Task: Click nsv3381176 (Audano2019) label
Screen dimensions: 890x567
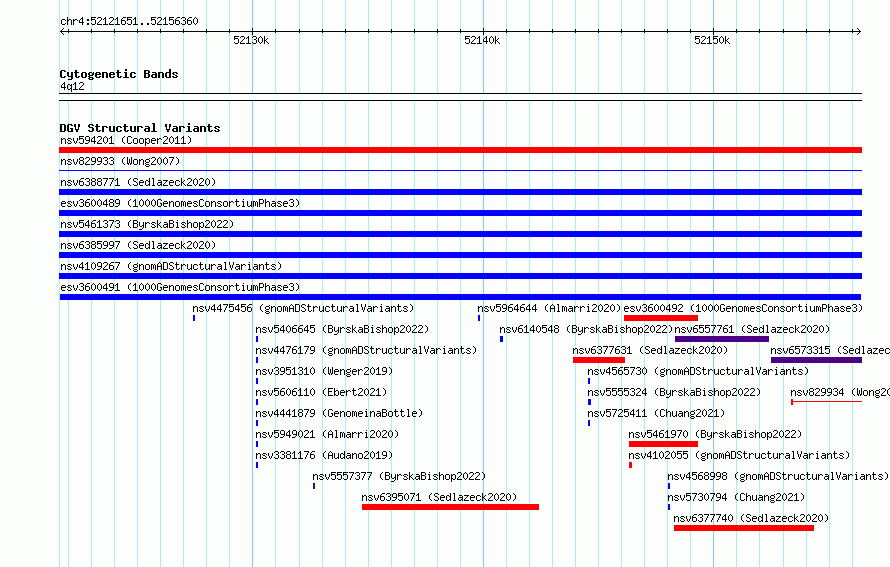Action: point(324,455)
